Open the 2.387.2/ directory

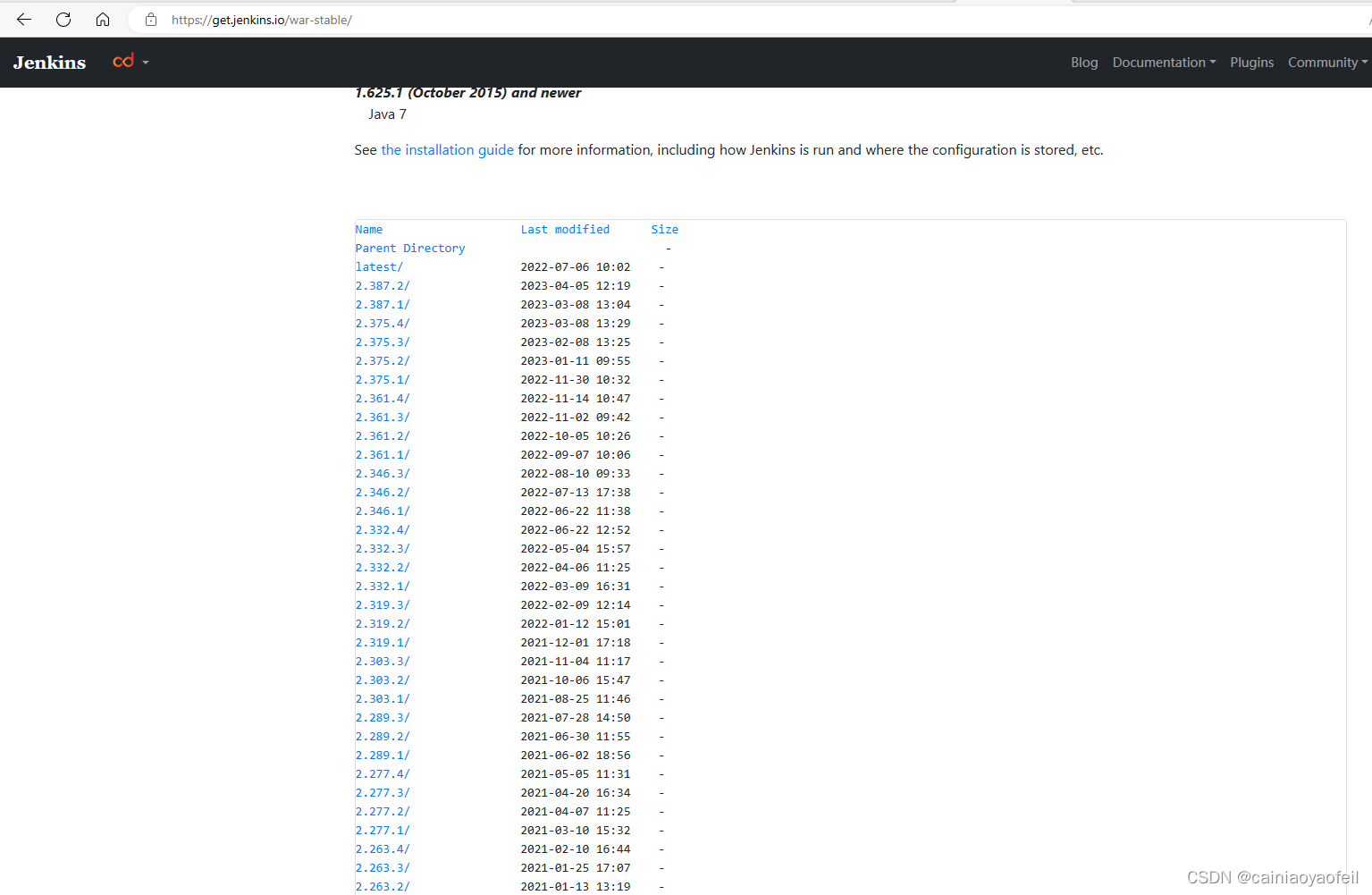[x=383, y=286]
